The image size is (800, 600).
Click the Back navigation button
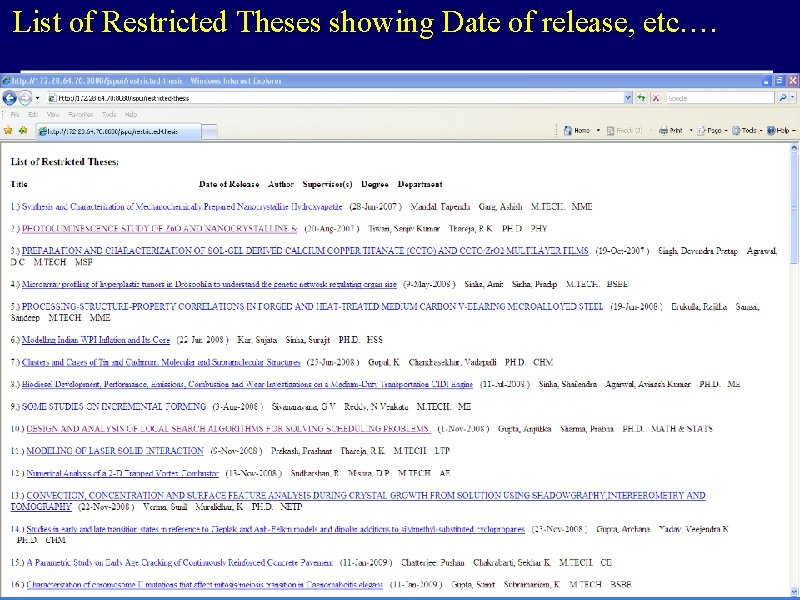click(10, 97)
